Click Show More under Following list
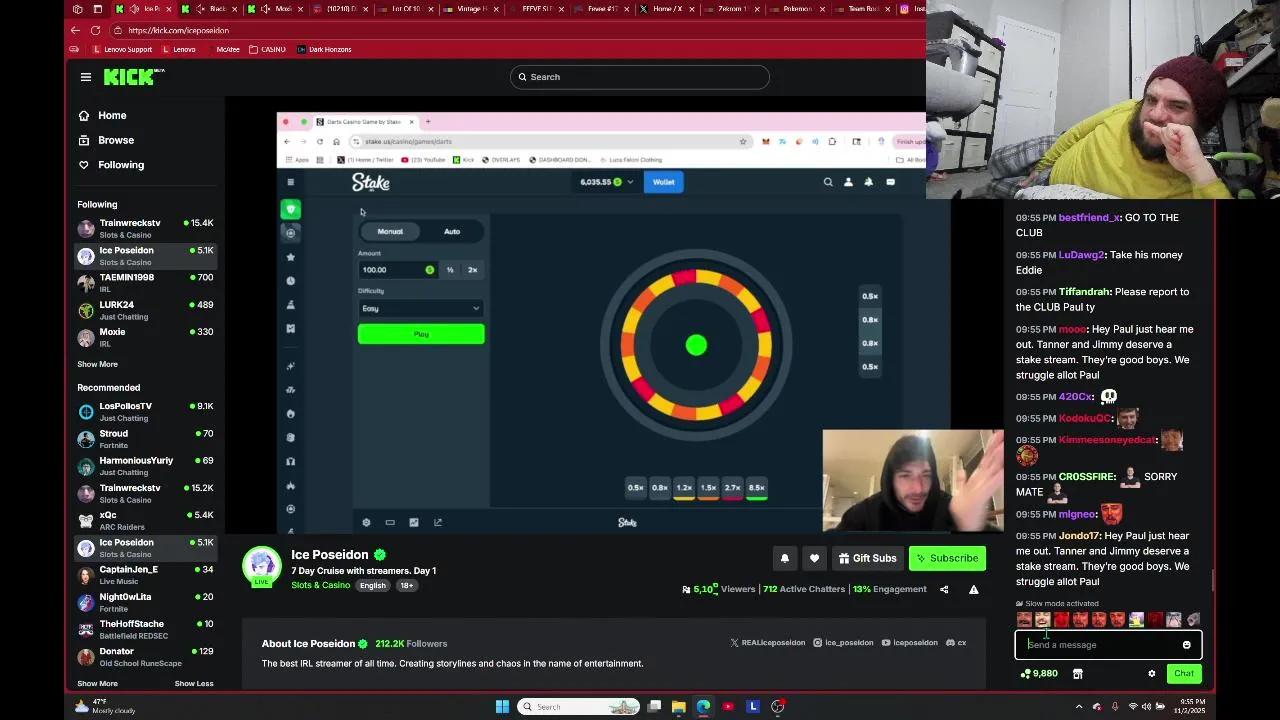The width and height of the screenshot is (1280, 720). (97, 364)
